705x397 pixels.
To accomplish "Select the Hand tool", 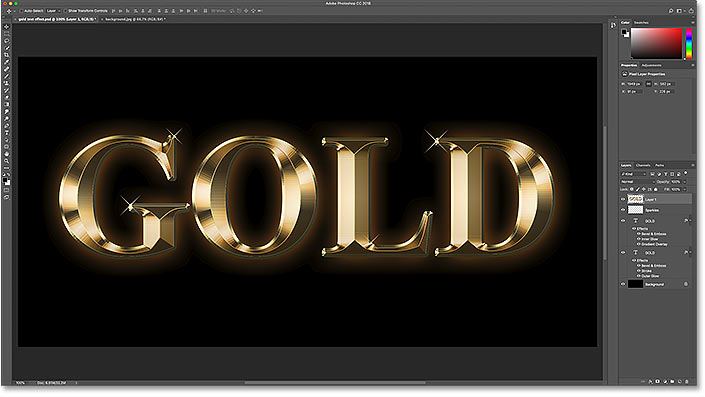I will pyautogui.click(x=6, y=154).
